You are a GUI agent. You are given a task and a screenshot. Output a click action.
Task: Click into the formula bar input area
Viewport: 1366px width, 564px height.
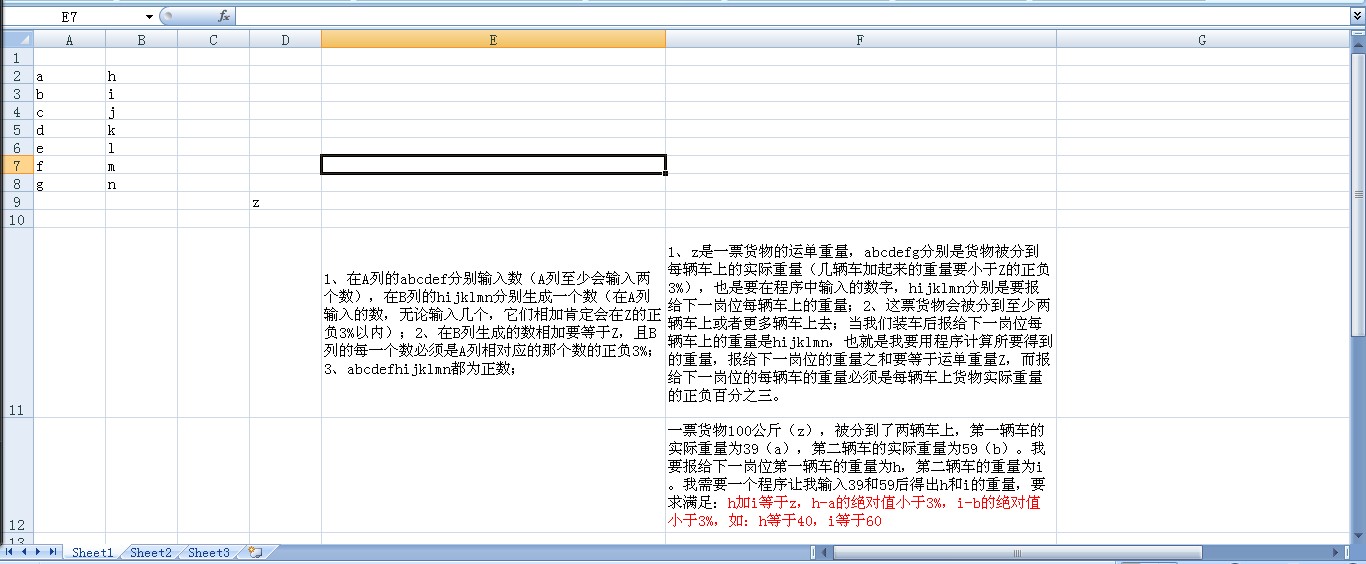tap(792, 16)
